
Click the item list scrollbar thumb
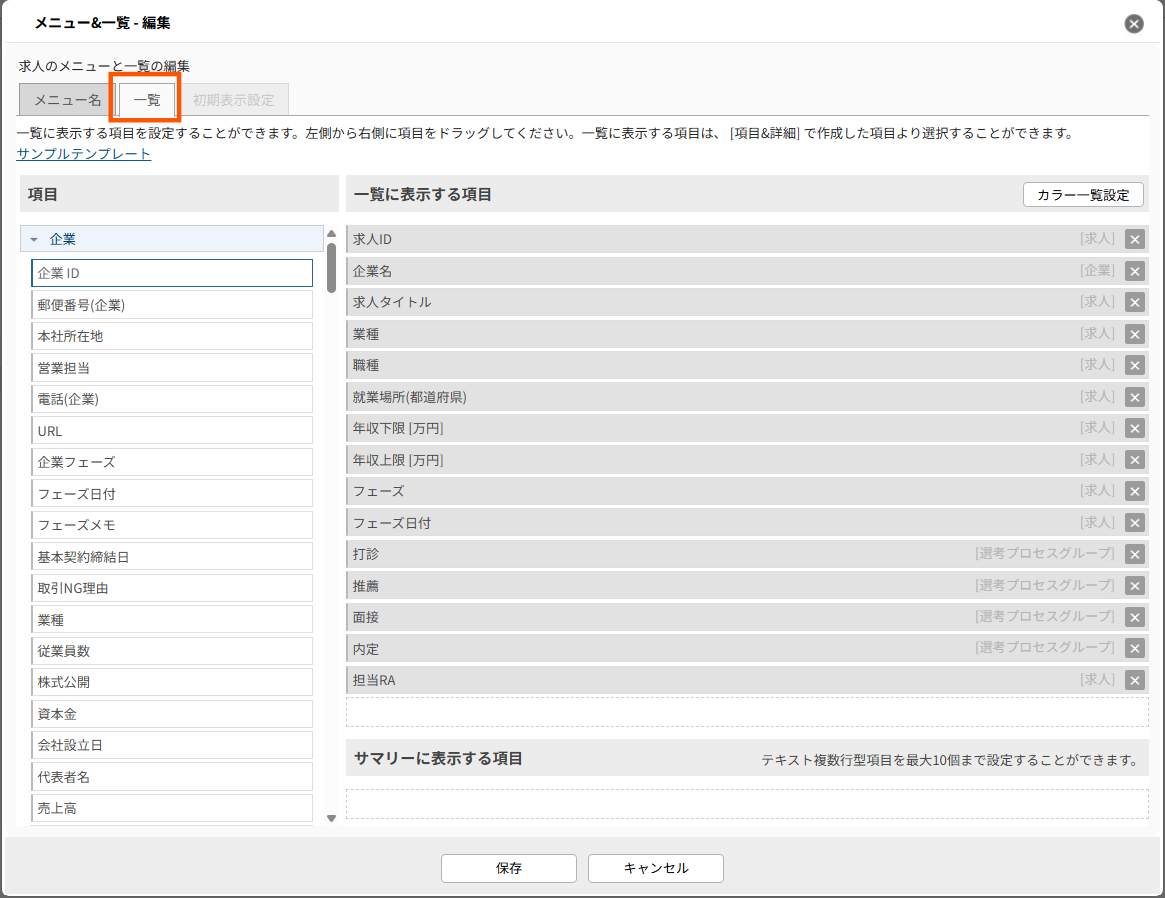(331, 268)
